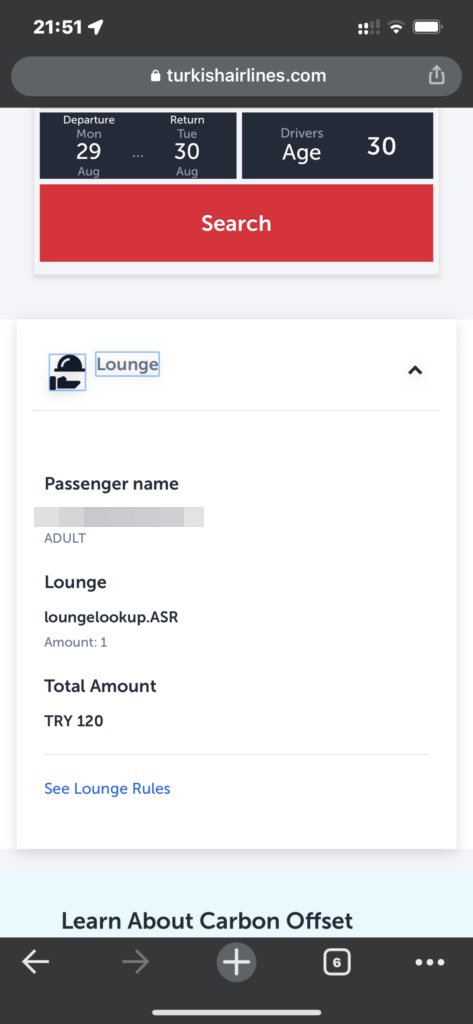The image size is (473, 1024).
Task: Open the Return date picker Tue 30 Aug
Action: pos(187,145)
